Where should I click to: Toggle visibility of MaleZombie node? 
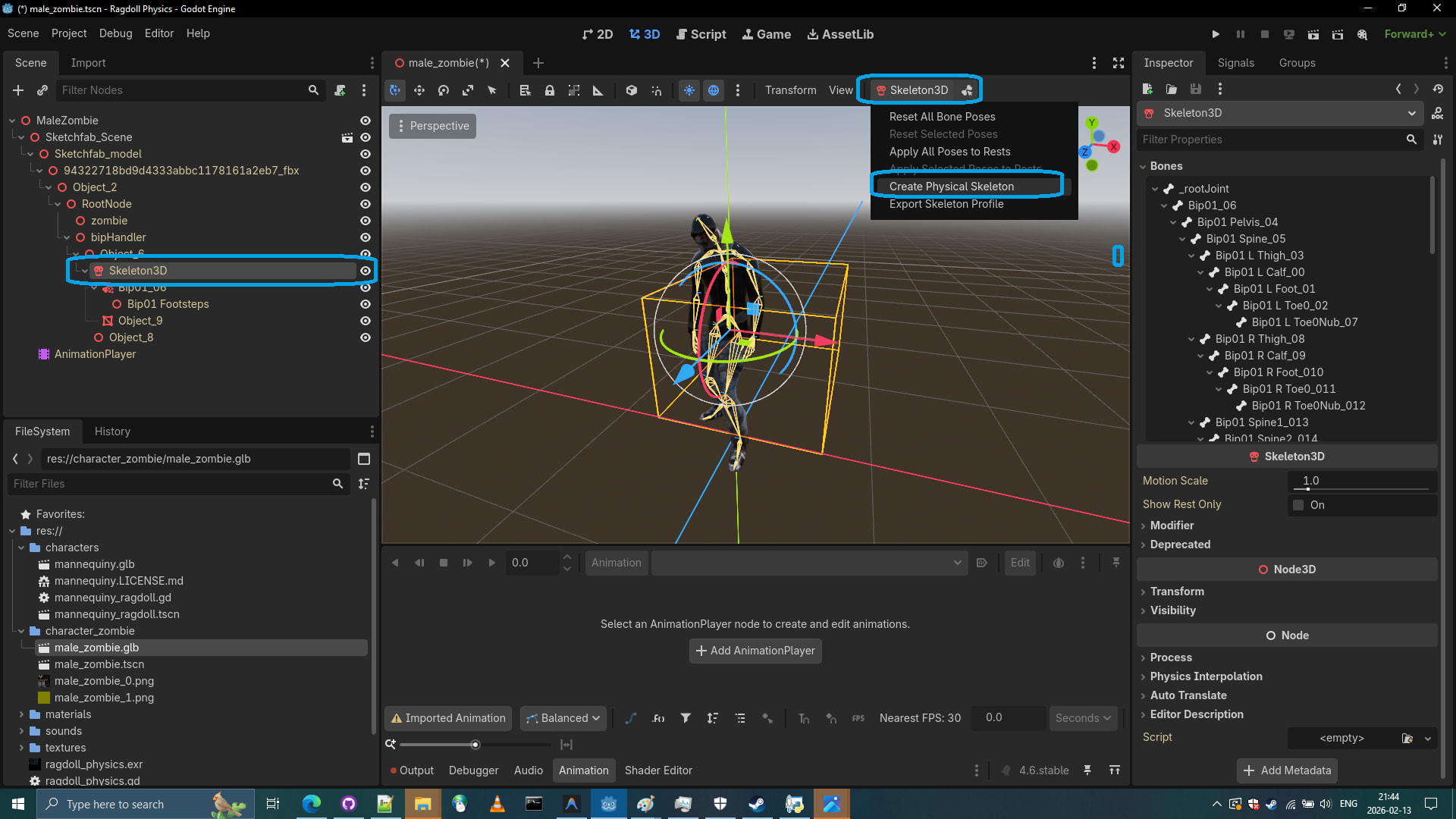click(366, 121)
